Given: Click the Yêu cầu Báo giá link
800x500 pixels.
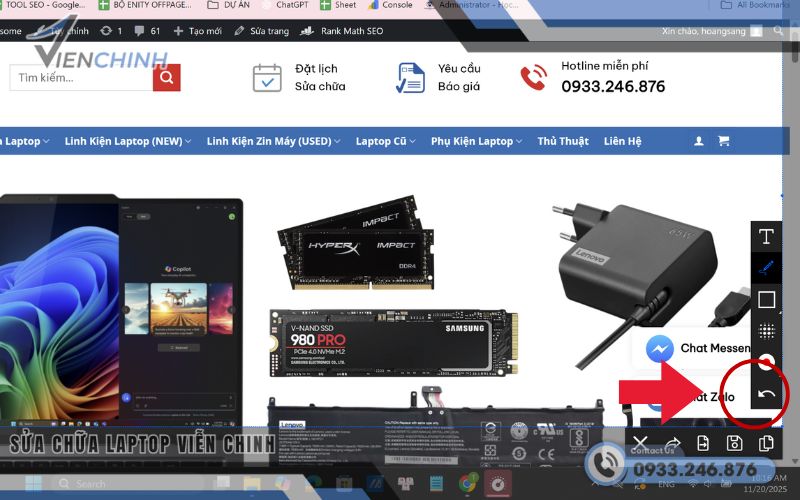Looking at the screenshot, I should [x=459, y=78].
